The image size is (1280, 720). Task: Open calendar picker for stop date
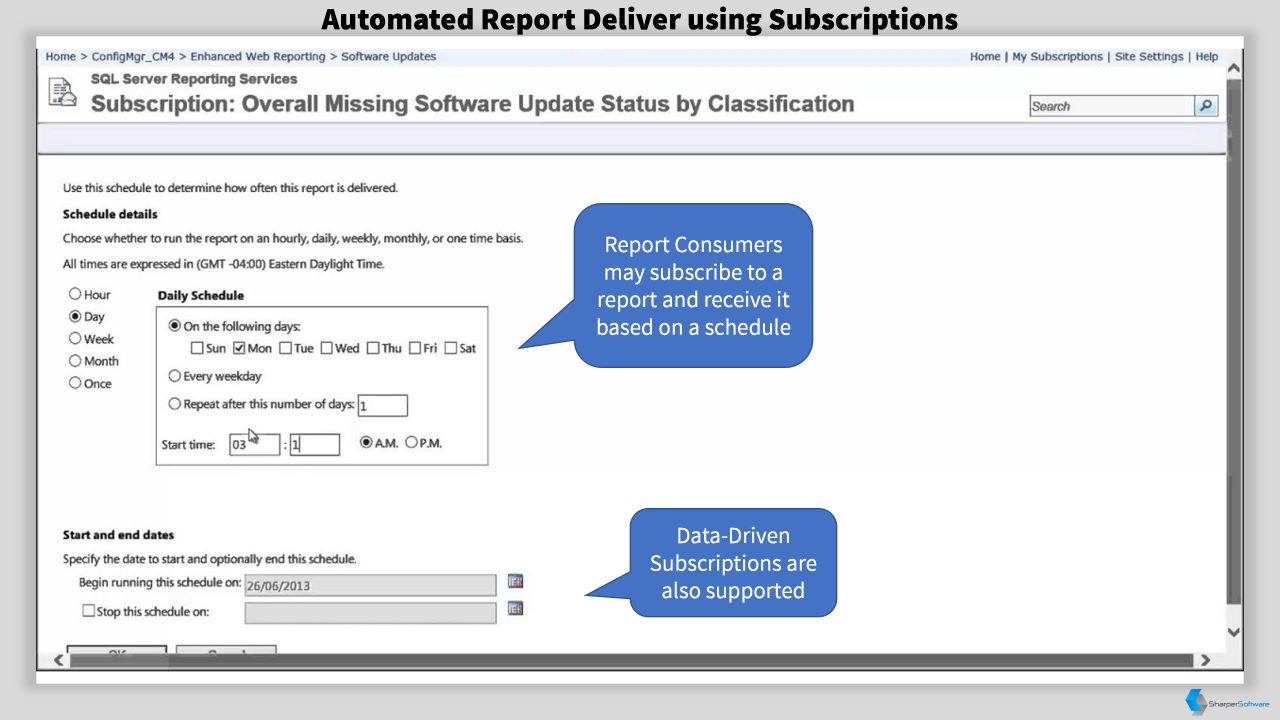[x=515, y=608]
